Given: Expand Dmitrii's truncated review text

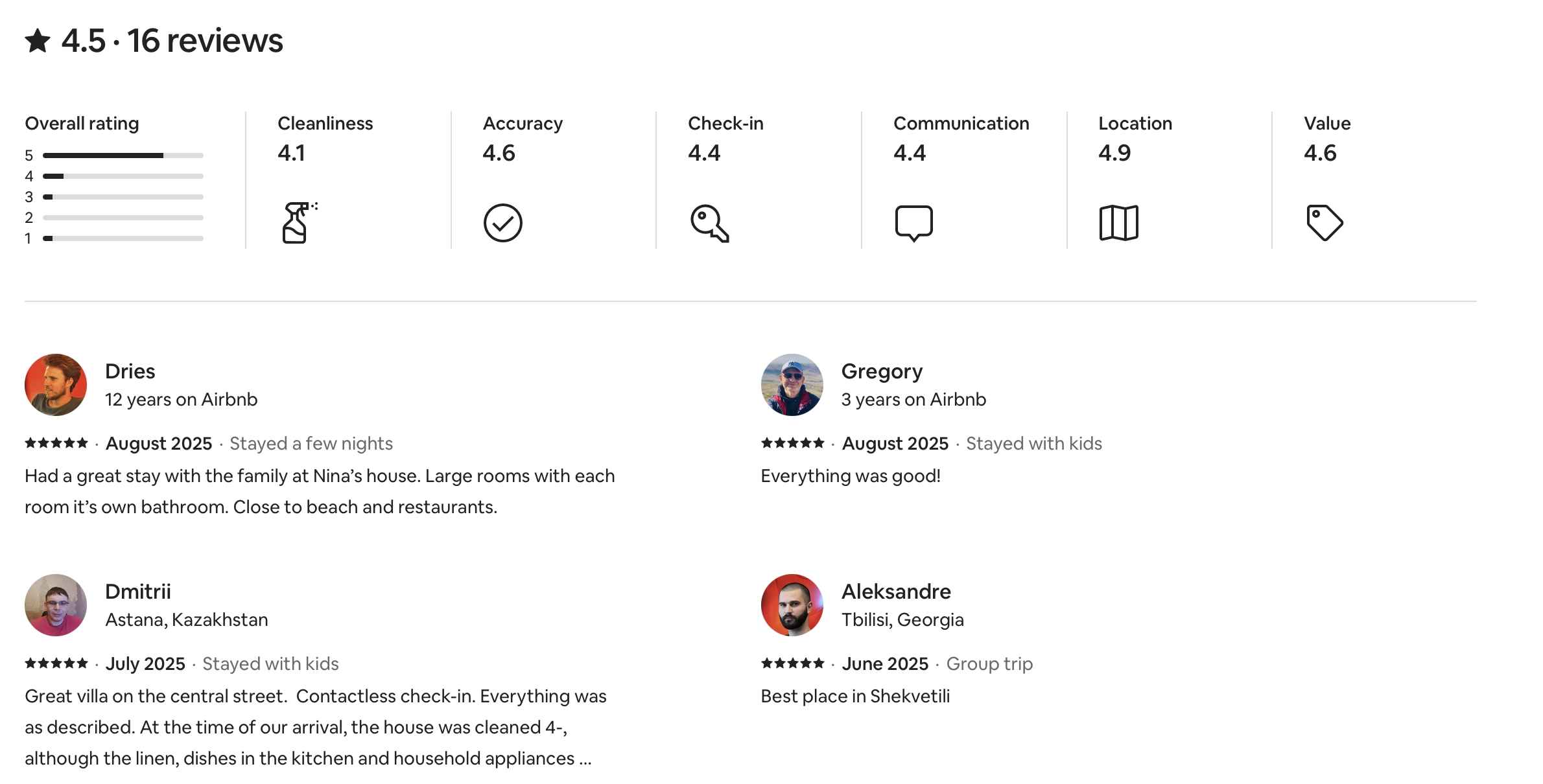Looking at the screenshot, I should (x=585, y=759).
